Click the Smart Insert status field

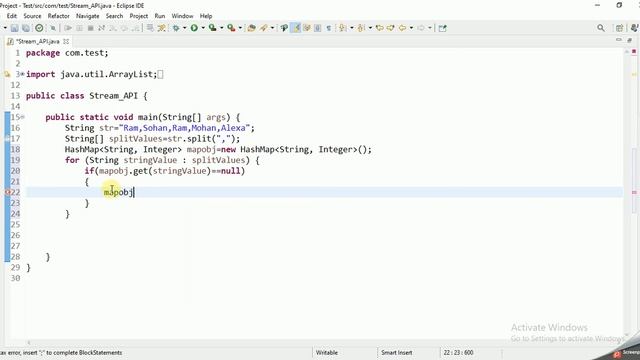tap(396, 352)
